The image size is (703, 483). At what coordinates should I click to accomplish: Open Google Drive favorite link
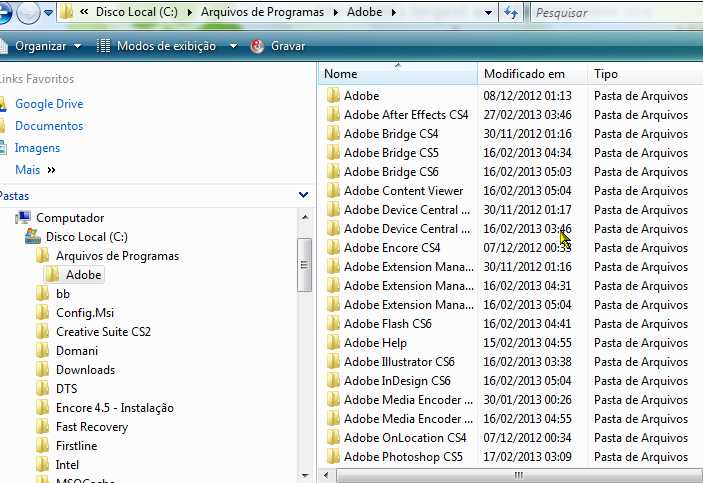coord(49,104)
